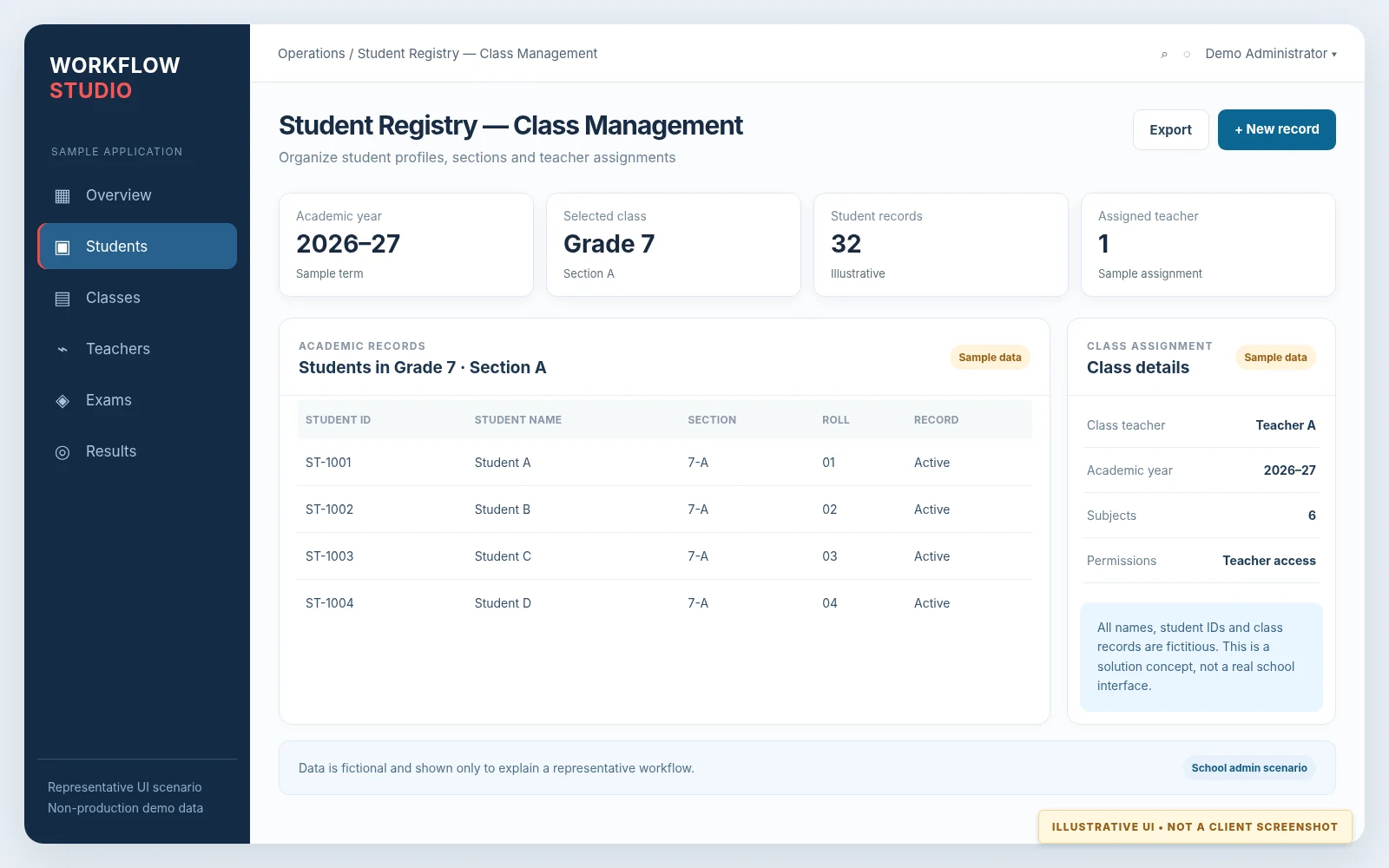1389x868 pixels.
Task: Click the Subjects count 6
Action: [1312, 516]
